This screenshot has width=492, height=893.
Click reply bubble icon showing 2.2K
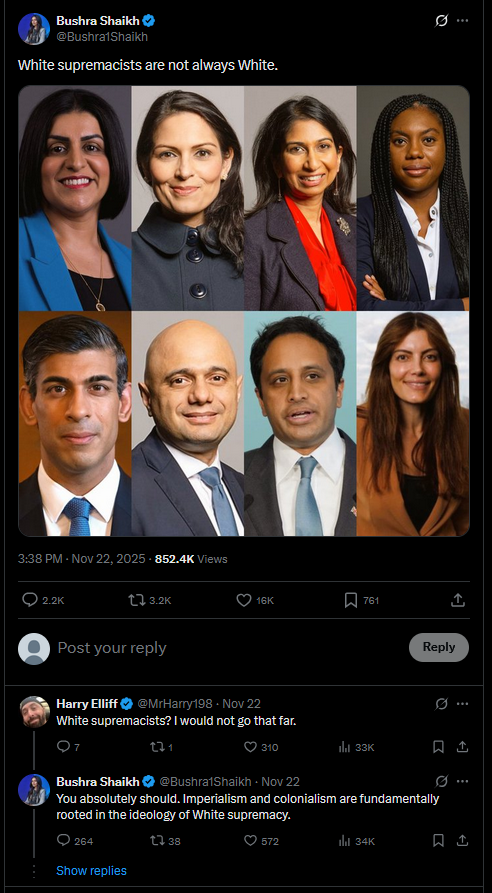pyautogui.click(x=30, y=600)
